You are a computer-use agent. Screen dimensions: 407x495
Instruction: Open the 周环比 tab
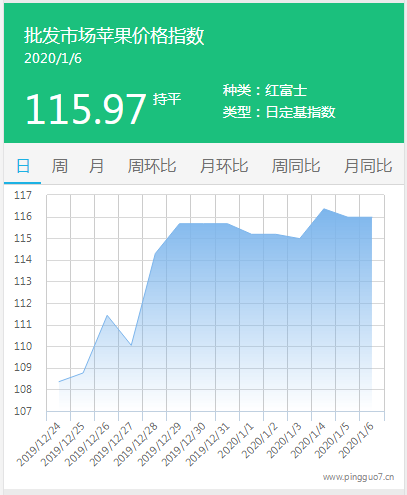coord(152,166)
